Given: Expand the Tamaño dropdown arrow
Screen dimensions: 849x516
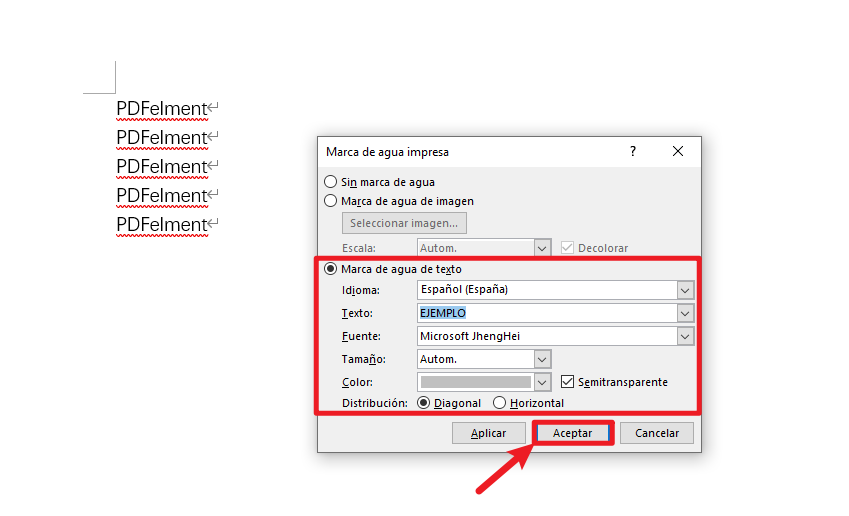Looking at the screenshot, I should (x=542, y=359).
